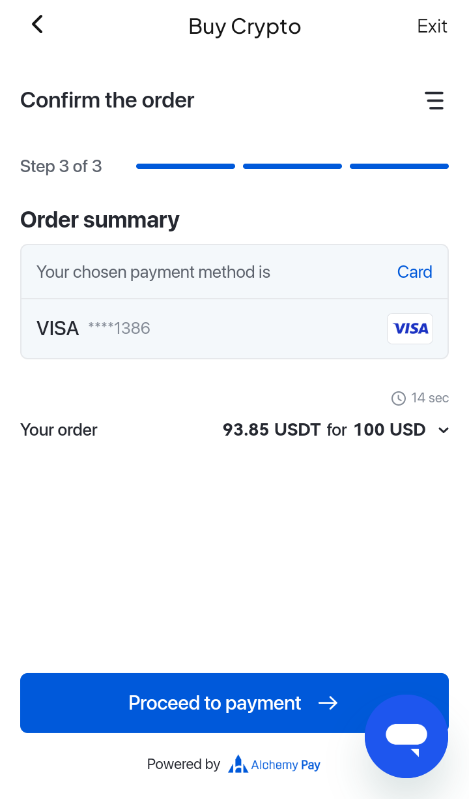The height and width of the screenshot is (800, 469).
Task: Click the Your order label
Action: pyautogui.click(x=59, y=430)
